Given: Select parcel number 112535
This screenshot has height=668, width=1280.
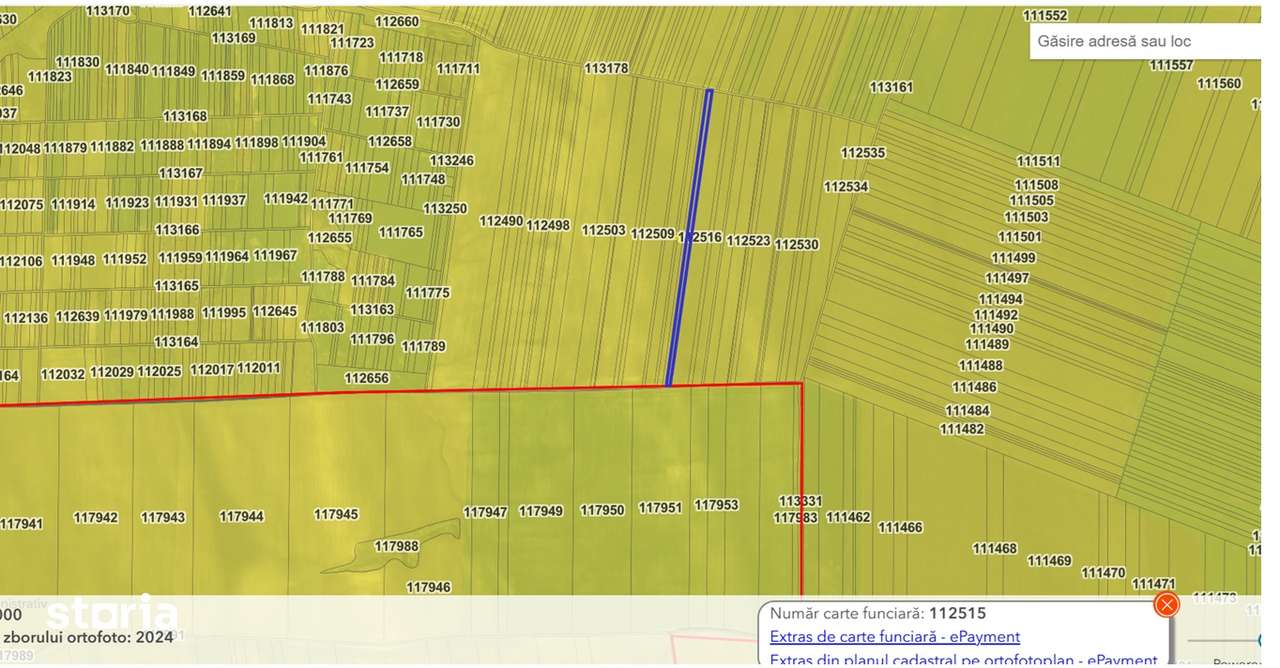Looking at the screenshot, I should (863, 153).
